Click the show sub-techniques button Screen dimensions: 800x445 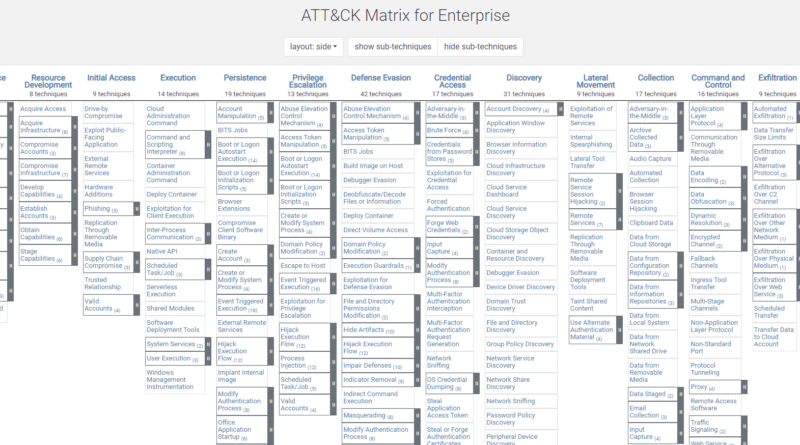(x=393, y=46)
